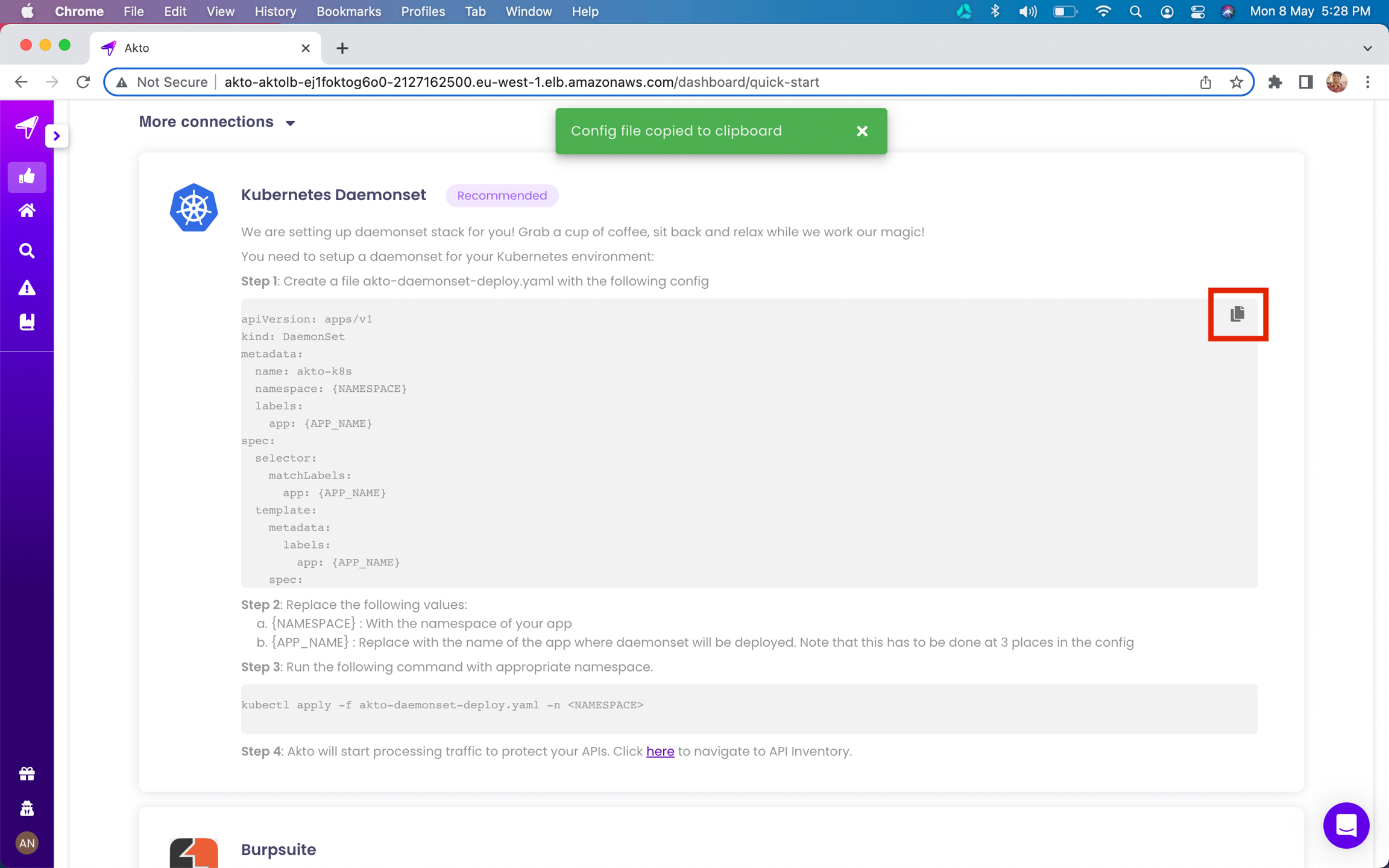Copy the daemonset config to clipboard
The image size is (1389, 868).
tap(1237, 313)
